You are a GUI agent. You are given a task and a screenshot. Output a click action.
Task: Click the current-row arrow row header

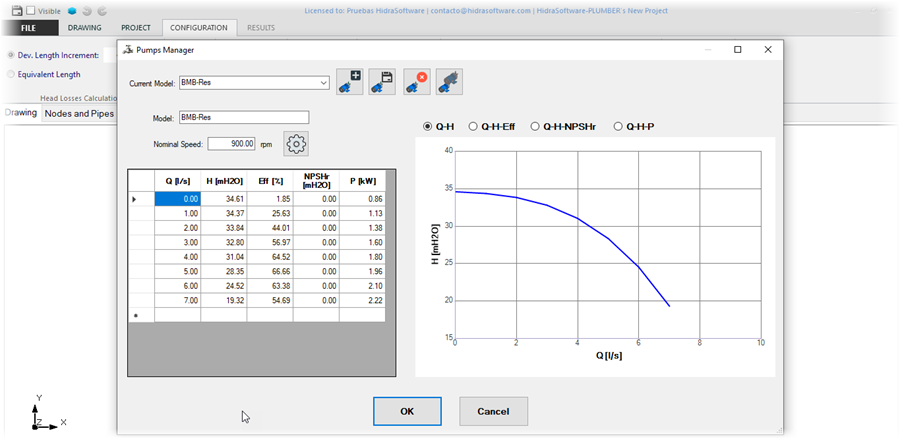(141, 199)
